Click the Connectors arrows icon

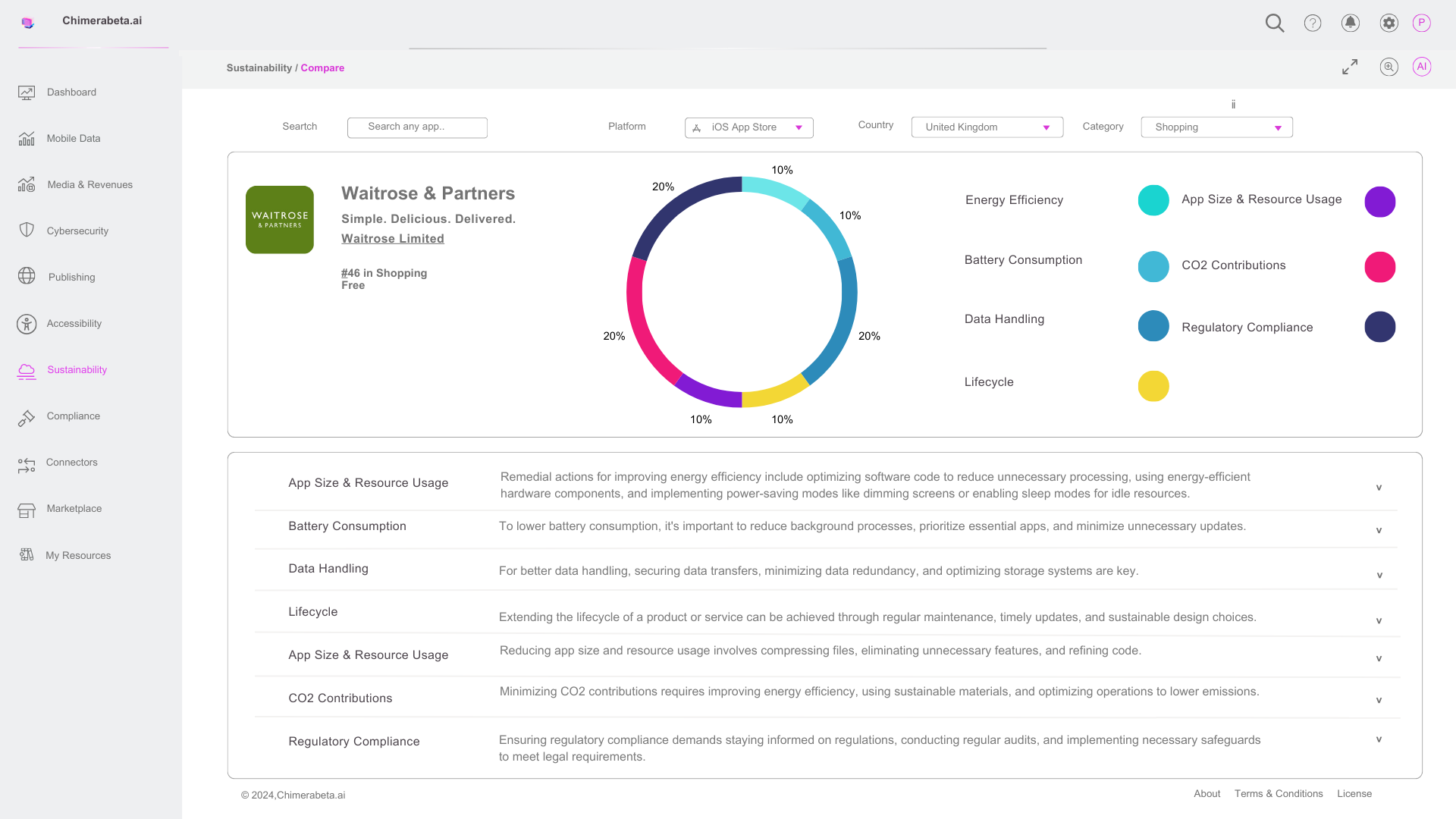coord(27,465)
